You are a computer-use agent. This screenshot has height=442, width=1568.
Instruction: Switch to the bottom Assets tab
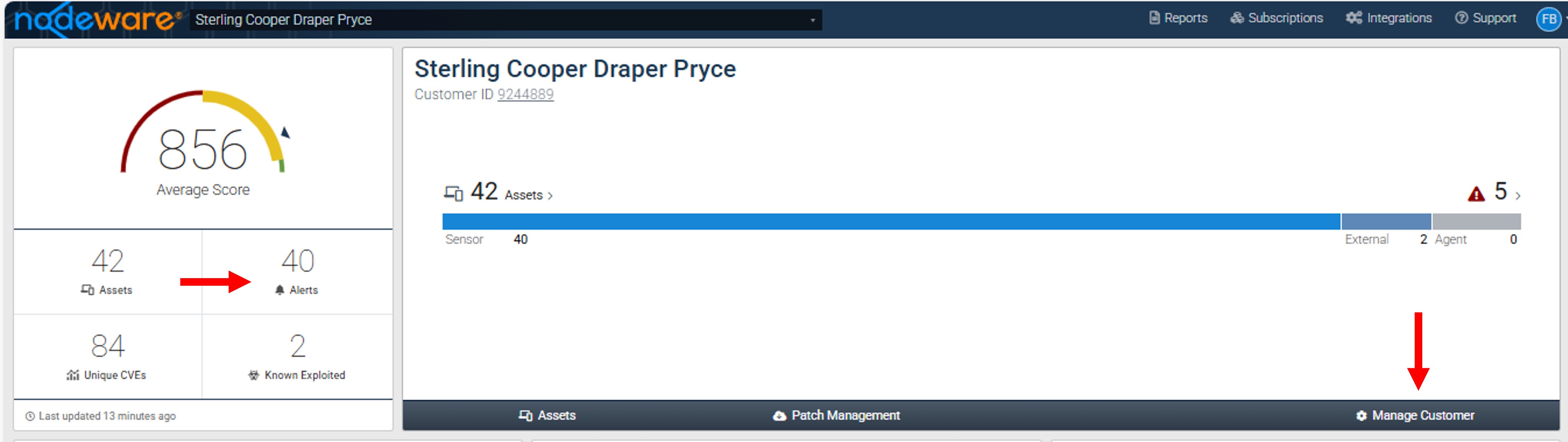coord(547,415)
